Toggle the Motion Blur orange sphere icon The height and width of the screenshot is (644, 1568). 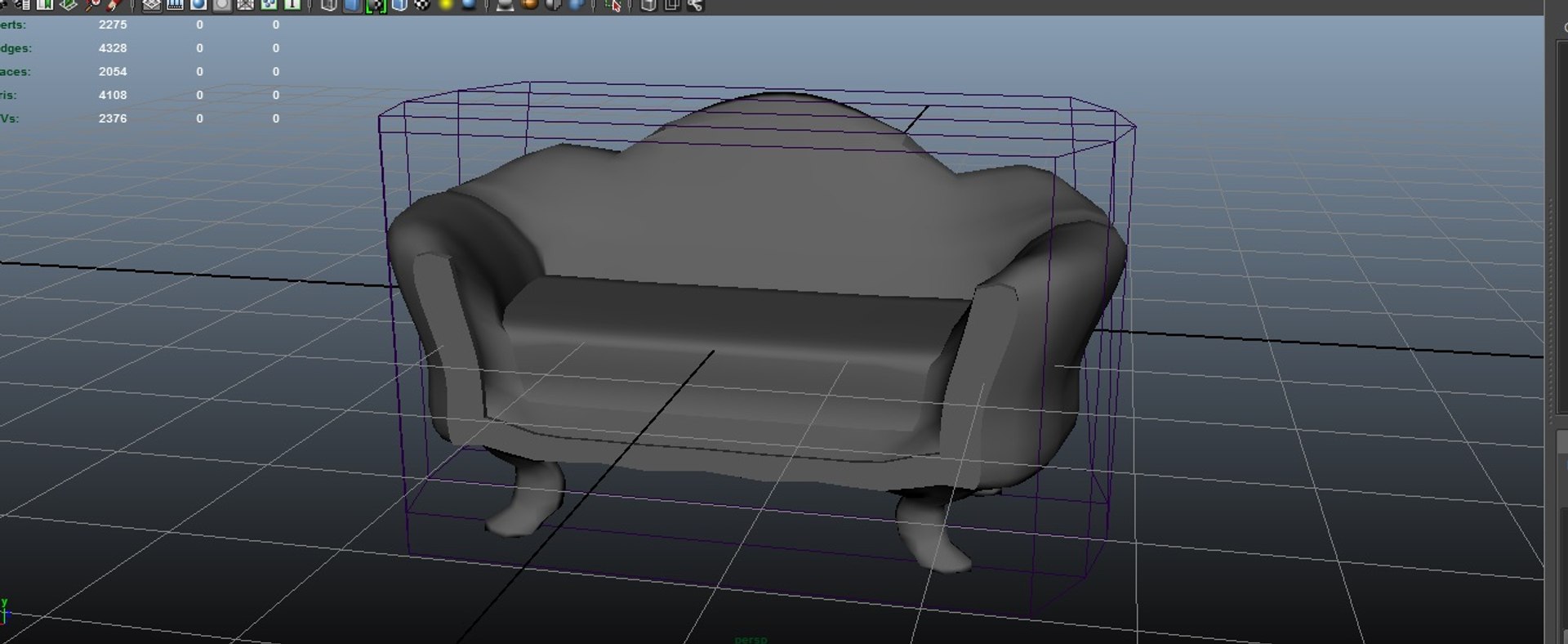pos(529,5)
